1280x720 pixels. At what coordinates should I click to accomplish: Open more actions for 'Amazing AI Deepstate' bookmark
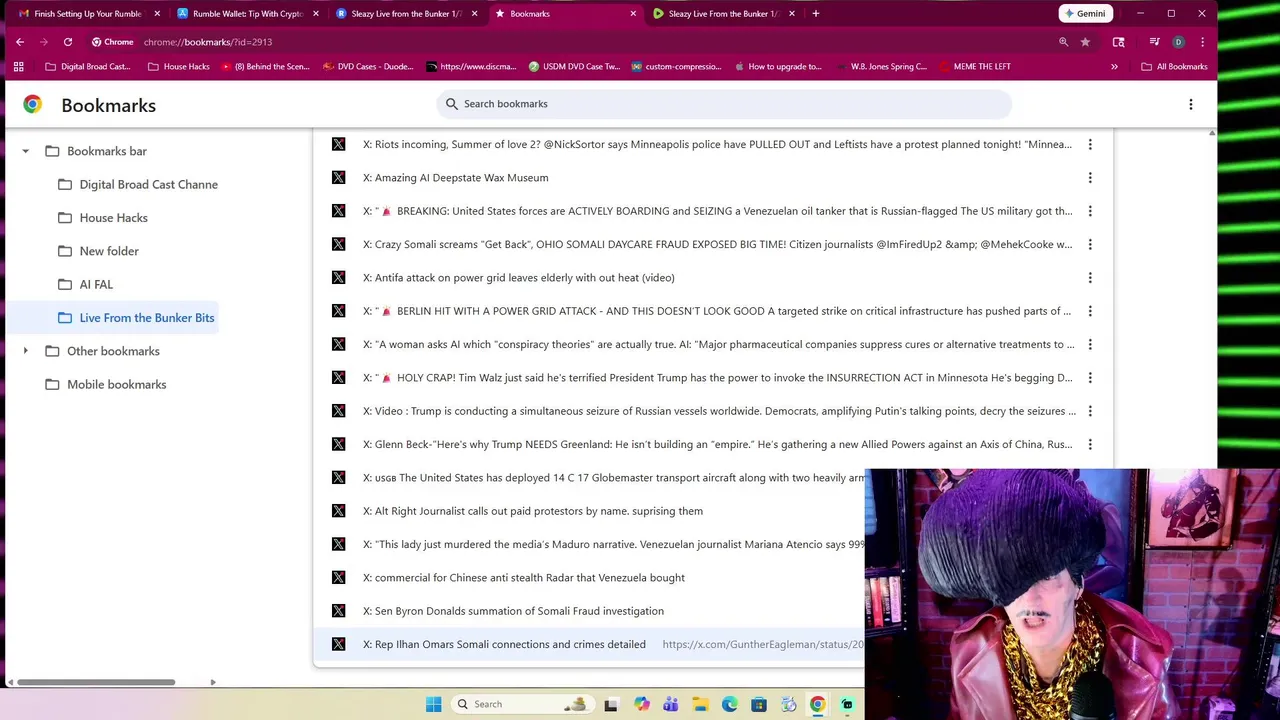(x=1090, y=178)
